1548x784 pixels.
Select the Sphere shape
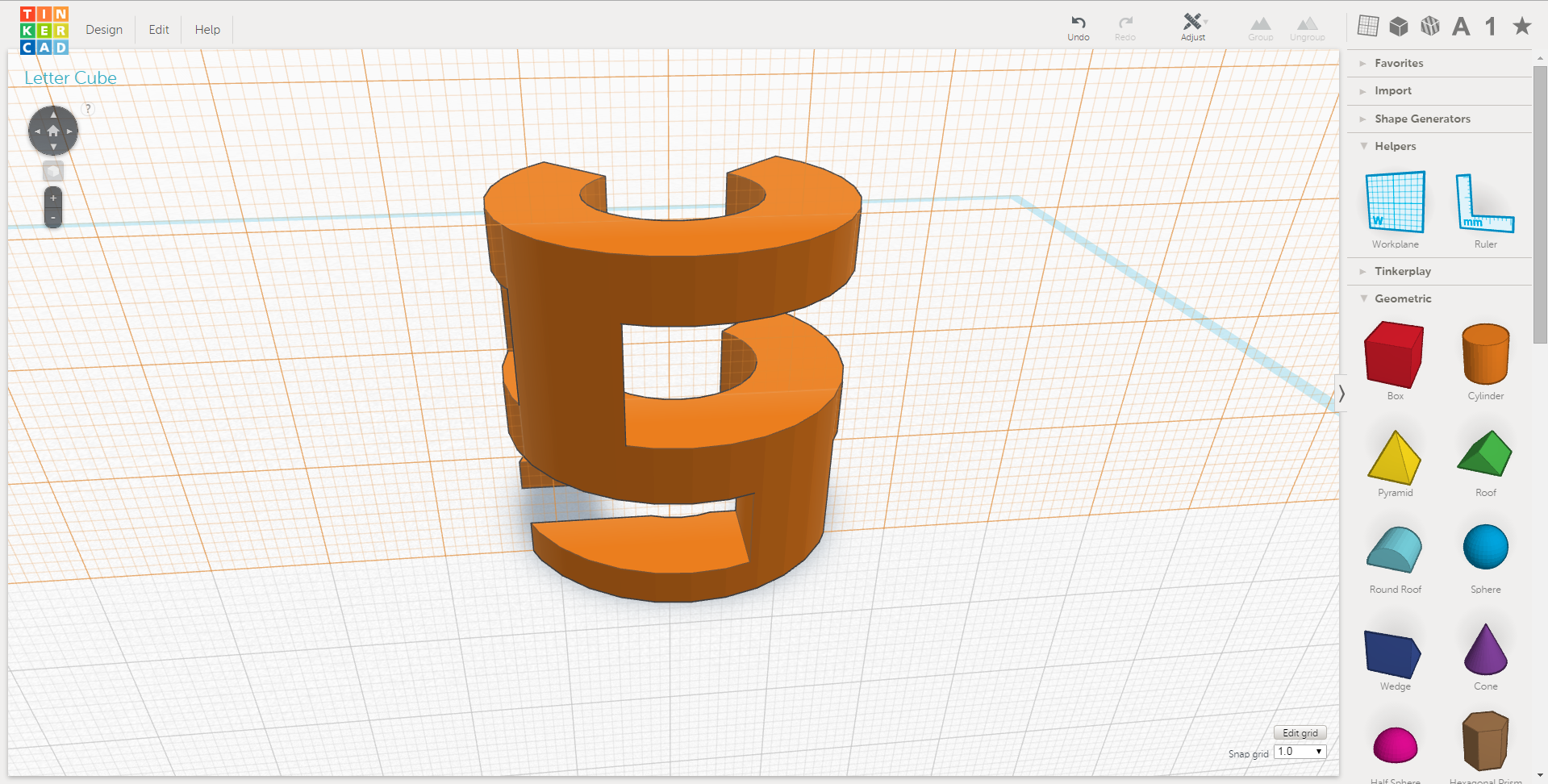click(1484, 548)
